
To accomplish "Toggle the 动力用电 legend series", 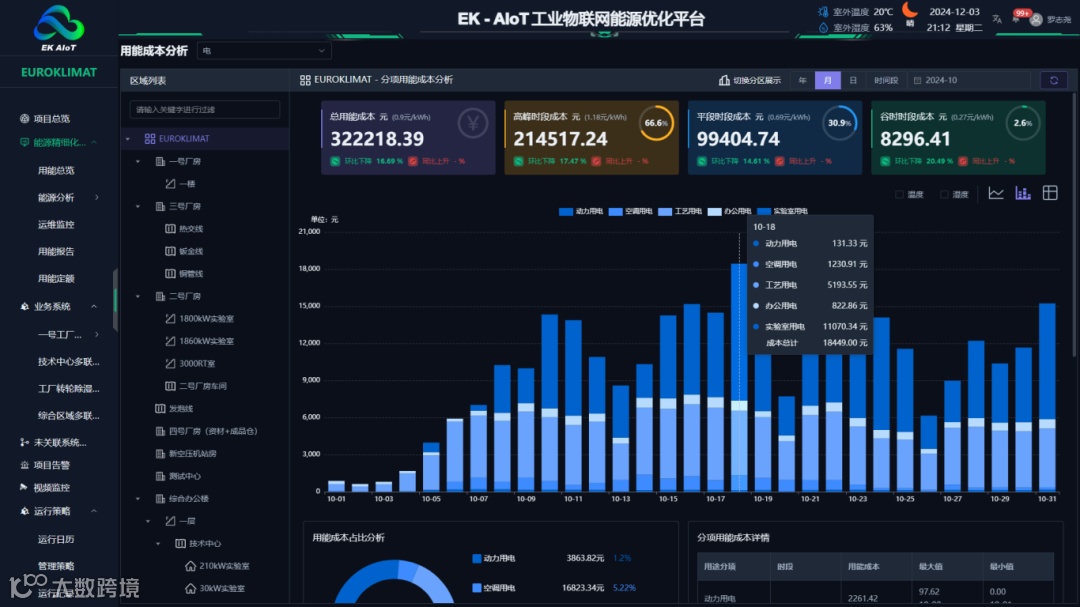I will click(581, 212).
